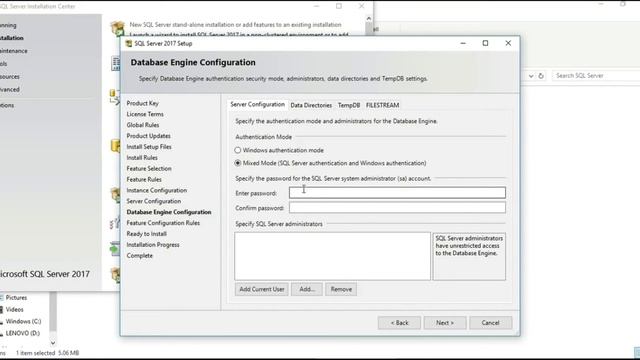Click the Add Current User button
This screenshot has width=640, height=360.
(262, 289)
